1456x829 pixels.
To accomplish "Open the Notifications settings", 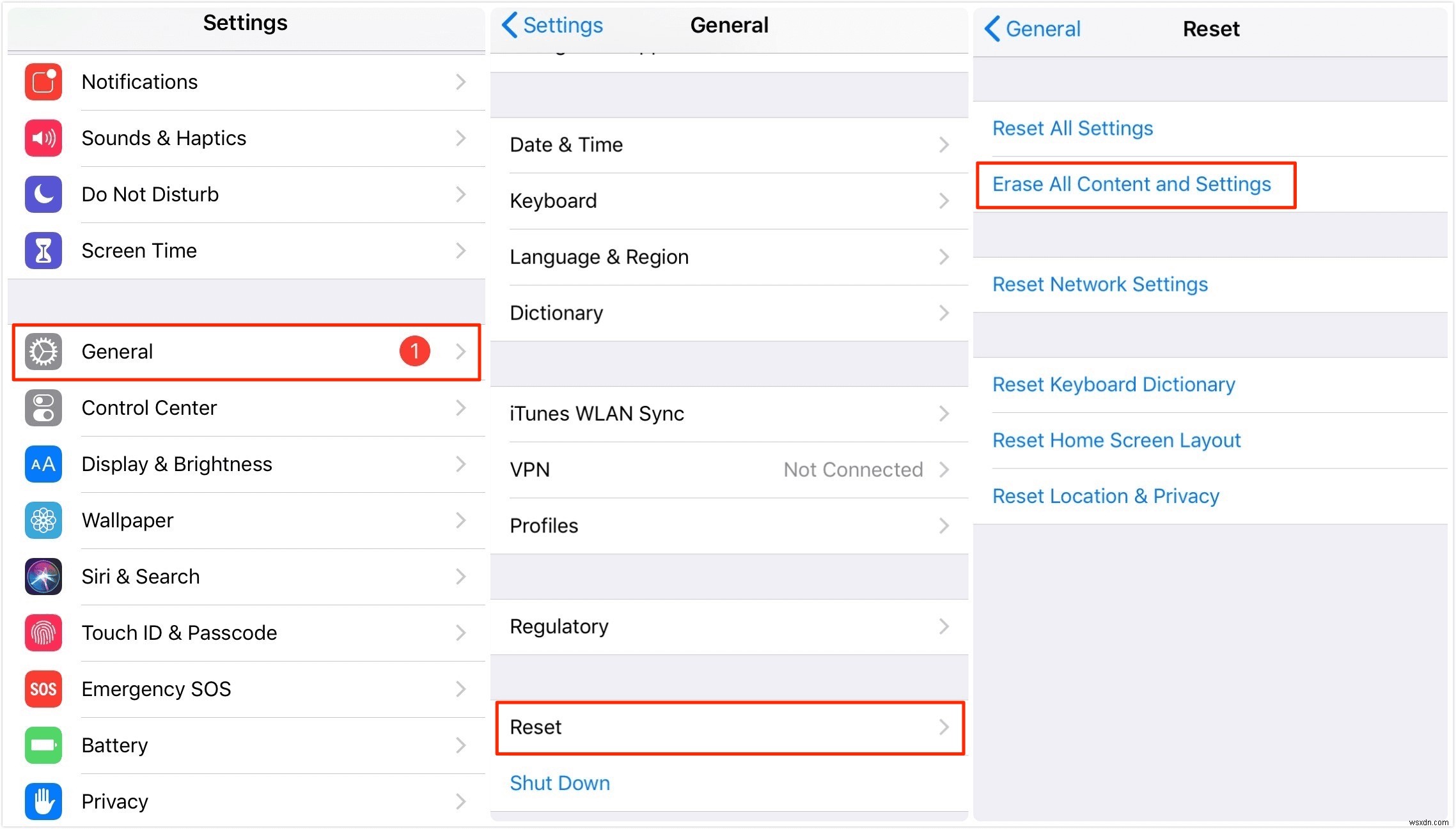I will tap(244, 82).
